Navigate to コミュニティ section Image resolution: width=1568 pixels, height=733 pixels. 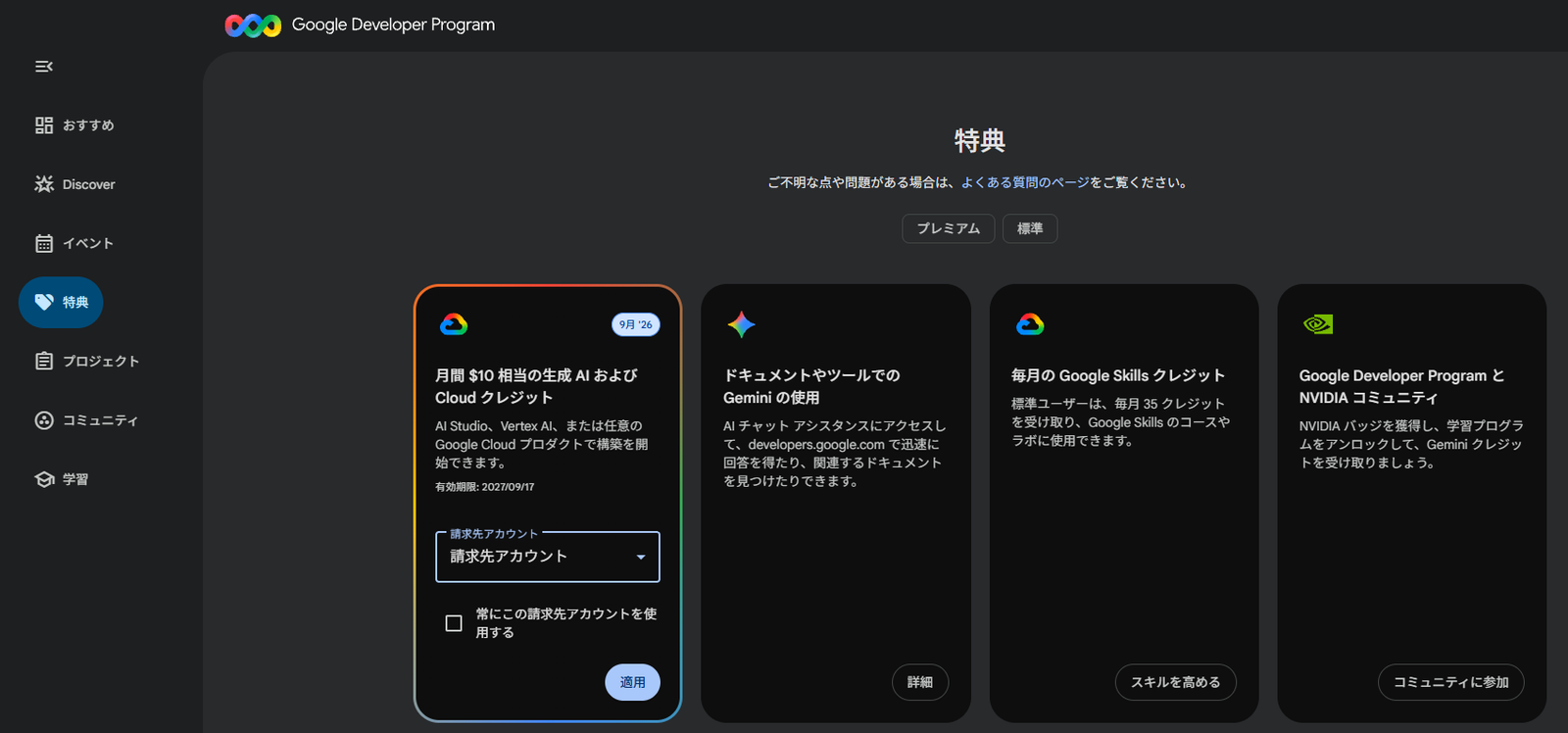(100, 420)
